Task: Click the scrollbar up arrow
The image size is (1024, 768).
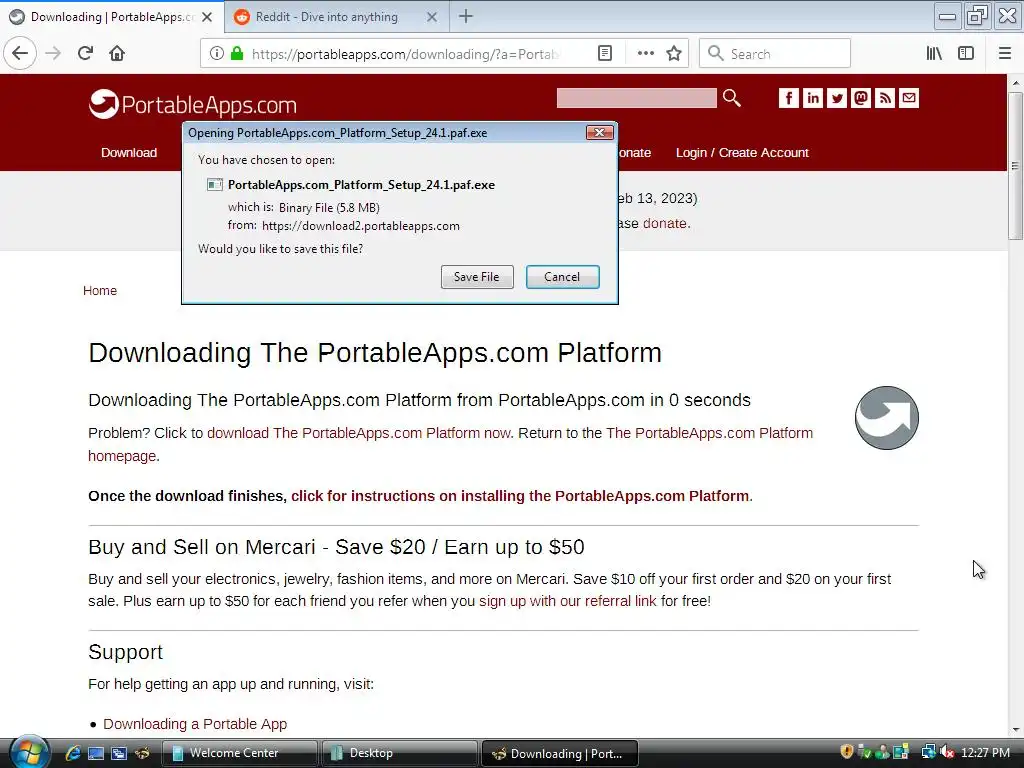Action: (1015, 83)
